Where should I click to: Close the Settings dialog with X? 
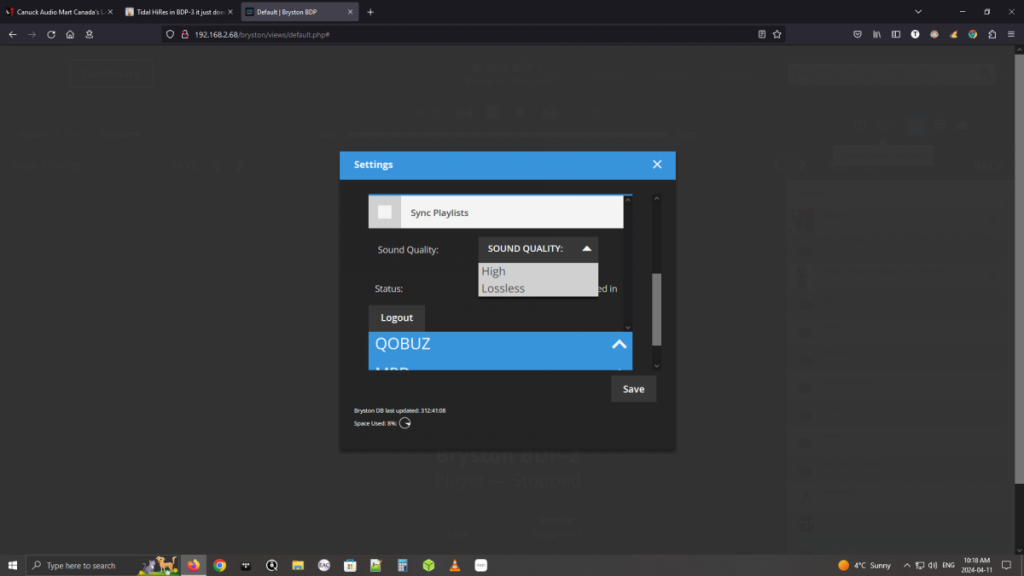[657, 165]
